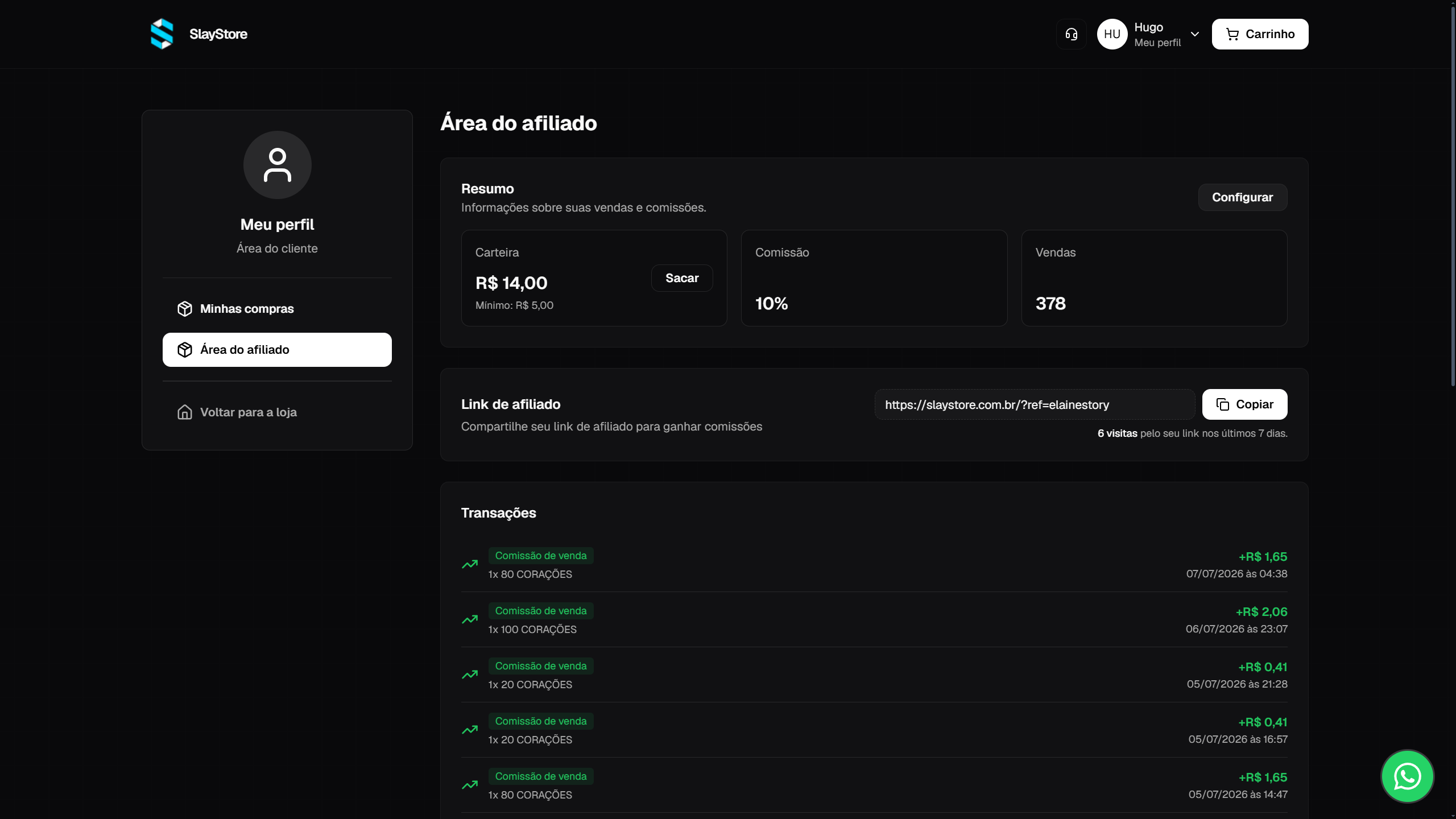Click 'Meu perfil' under Hugo in header
1456x819 pixels.
[x=1157, y=43]
